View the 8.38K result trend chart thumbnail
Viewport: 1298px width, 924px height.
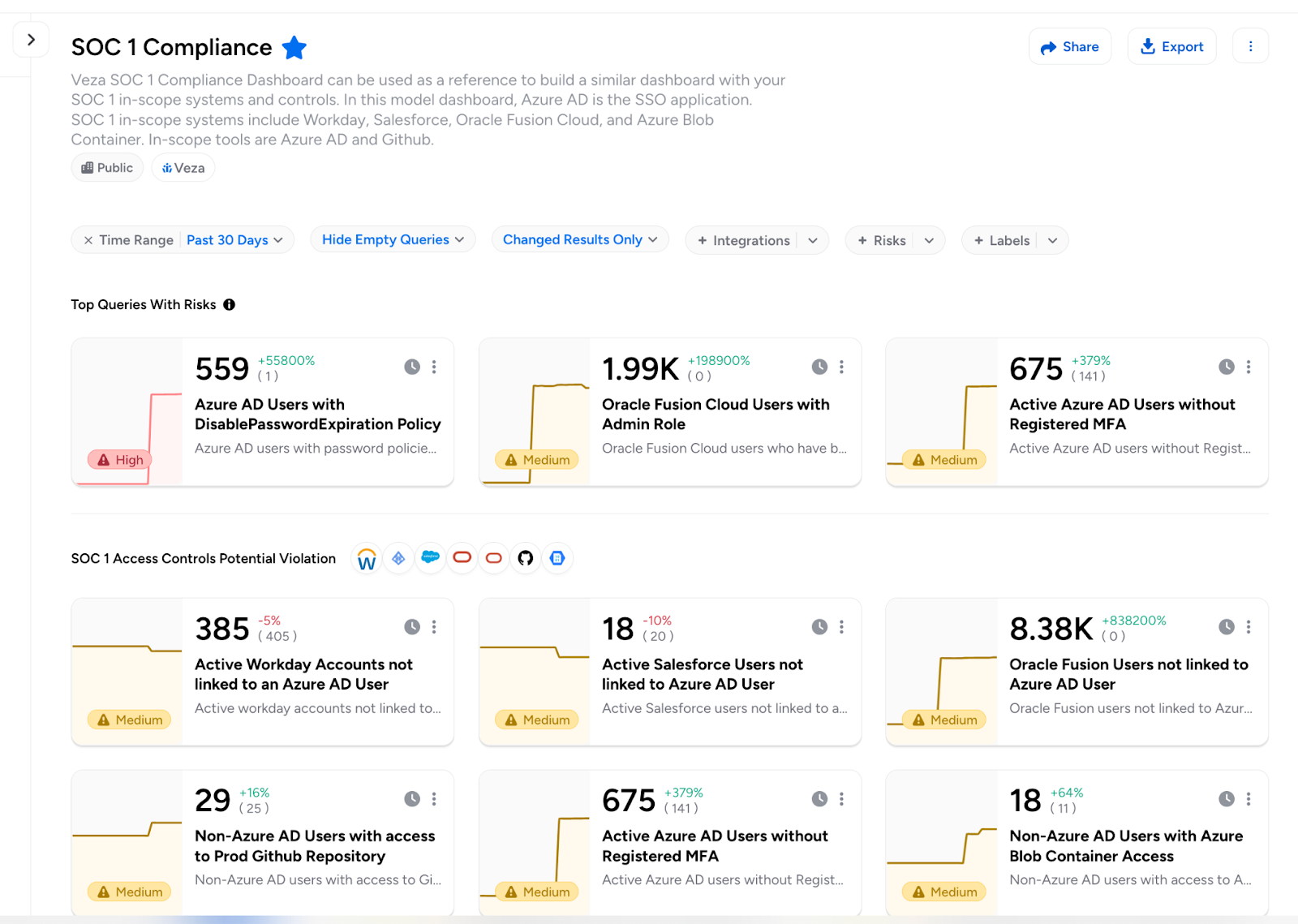pyautogui.click(x=942, y=672)
